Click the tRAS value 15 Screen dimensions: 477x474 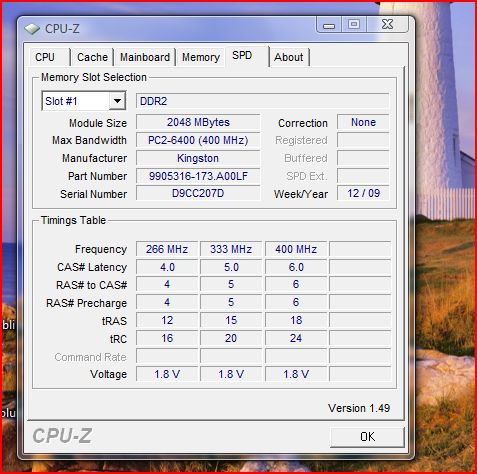tap(231, 320)
